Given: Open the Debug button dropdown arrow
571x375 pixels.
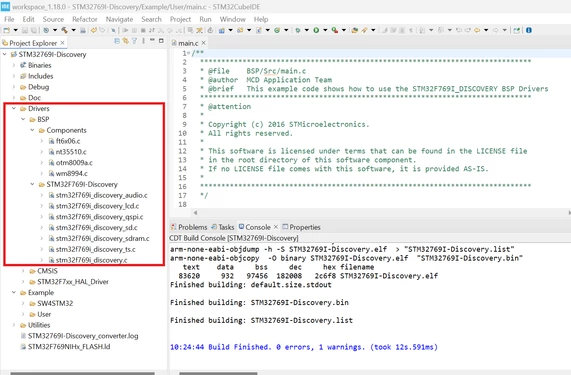Looking at the screenshot, I should (307, 30).
